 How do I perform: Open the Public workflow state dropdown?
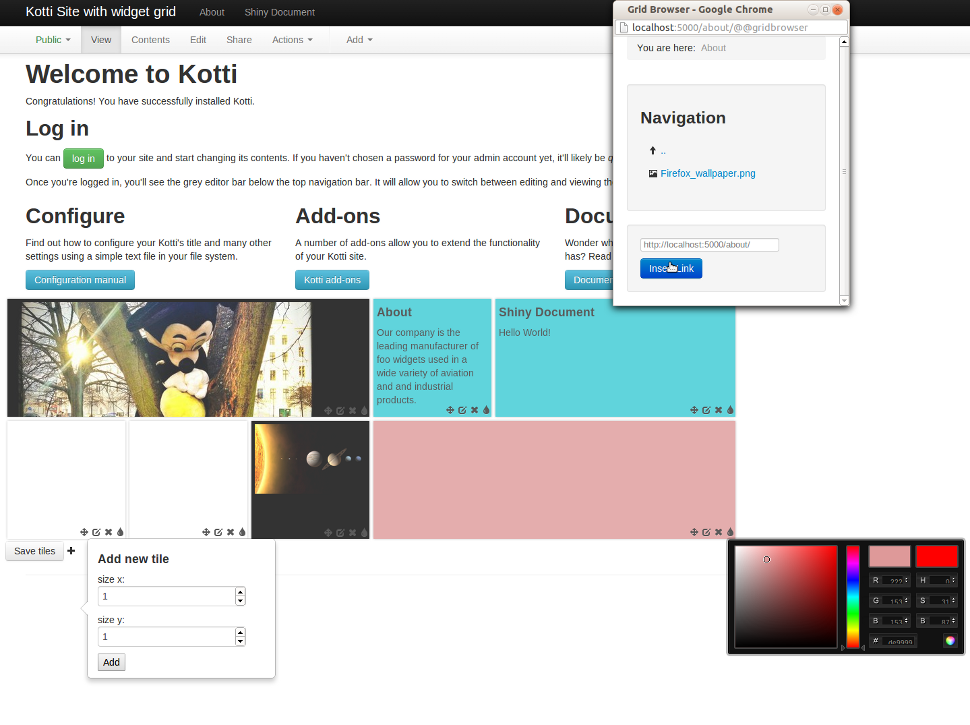point(53,40)
